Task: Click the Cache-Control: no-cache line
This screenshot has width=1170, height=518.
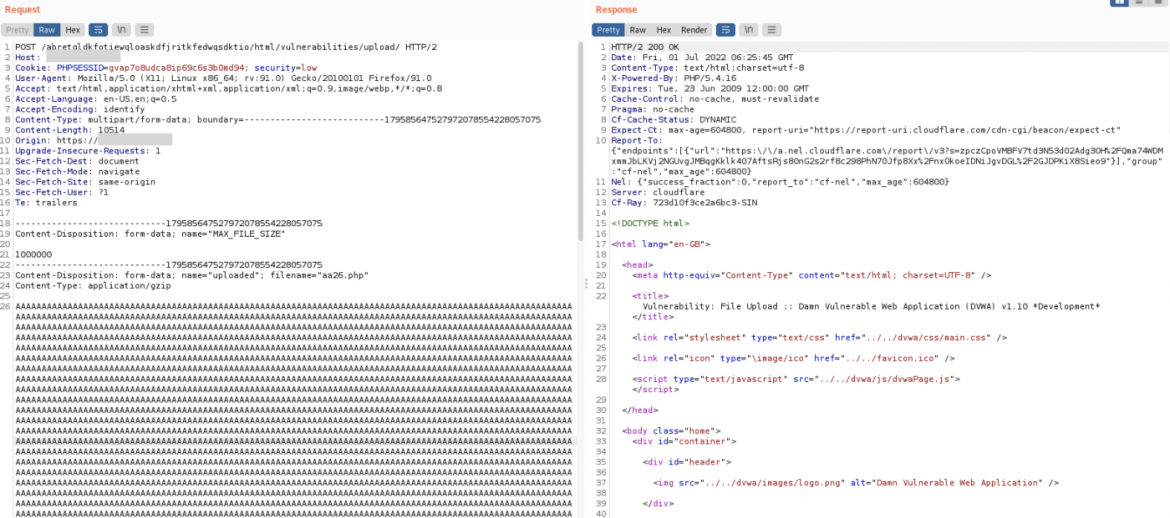Action: point(715,99)
